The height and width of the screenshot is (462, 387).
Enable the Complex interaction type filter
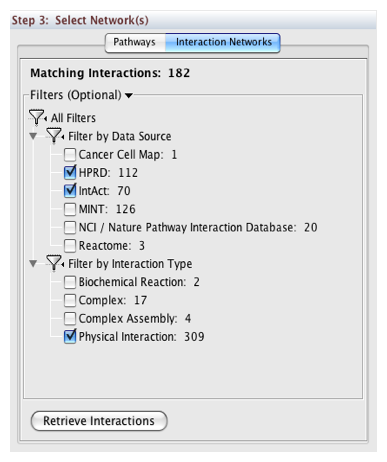[70, 300]
